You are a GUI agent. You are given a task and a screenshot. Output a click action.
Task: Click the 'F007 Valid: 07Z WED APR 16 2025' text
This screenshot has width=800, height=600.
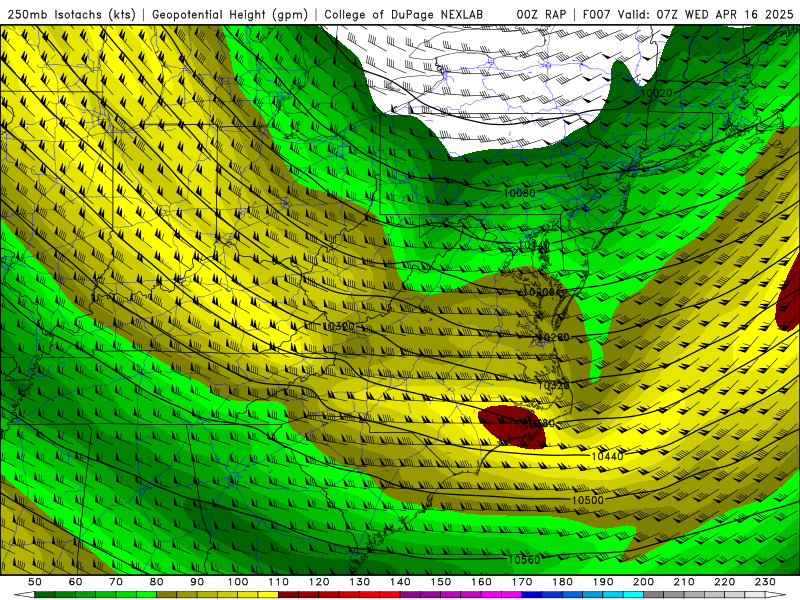click(688, 15)
